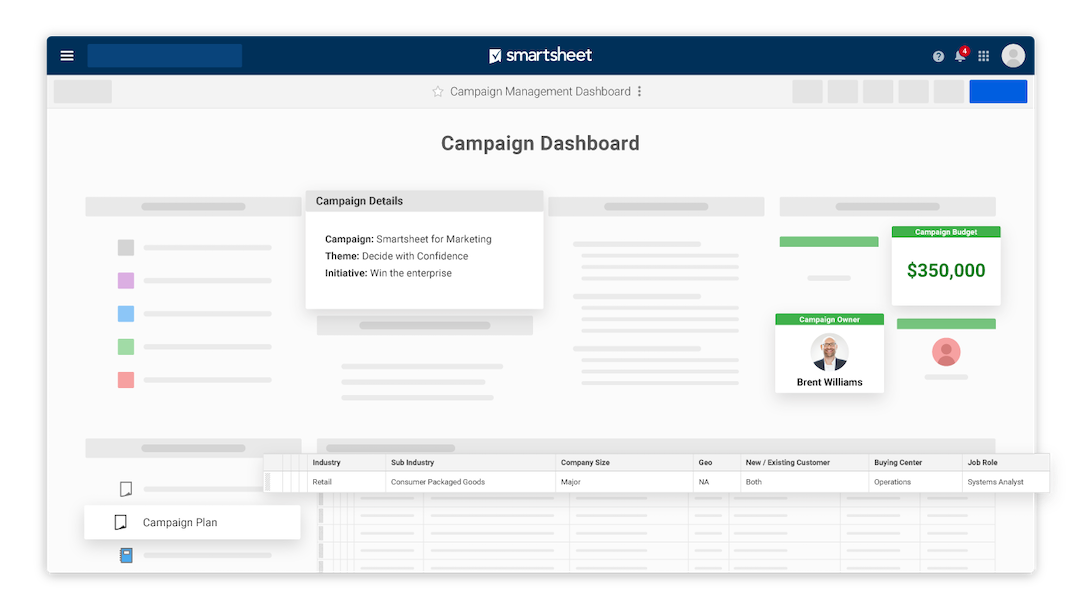Favorite the dashboard with the star icon
Image resolution: width=1080 pixels, height=608 pixels.
tap(437, 92)
